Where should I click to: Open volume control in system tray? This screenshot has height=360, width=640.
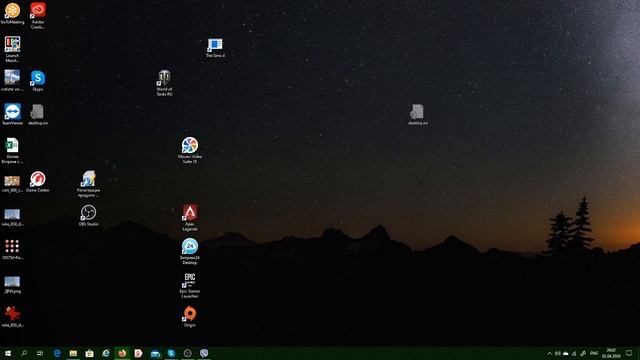pyautogui.click(x=558, y=353)
